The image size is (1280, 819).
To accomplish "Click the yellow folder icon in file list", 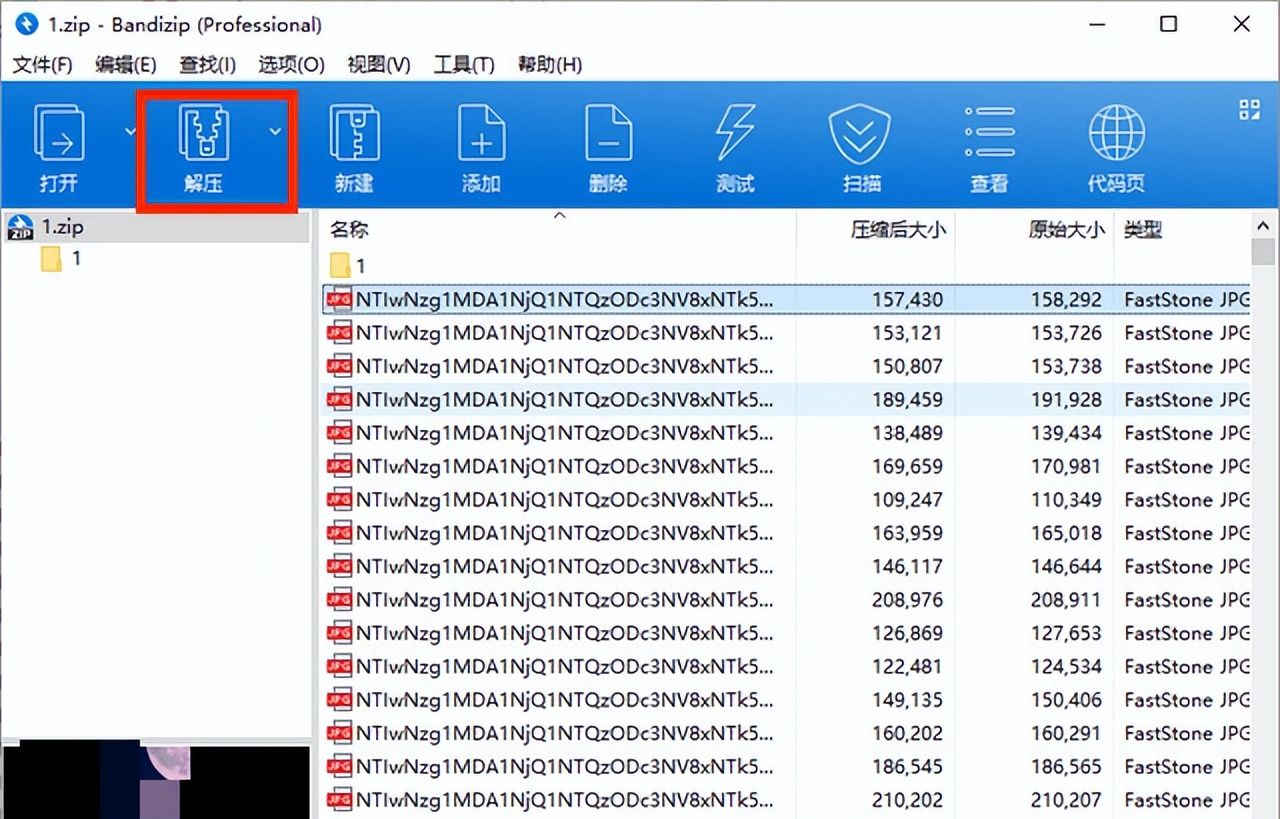I will pos(341,266).
